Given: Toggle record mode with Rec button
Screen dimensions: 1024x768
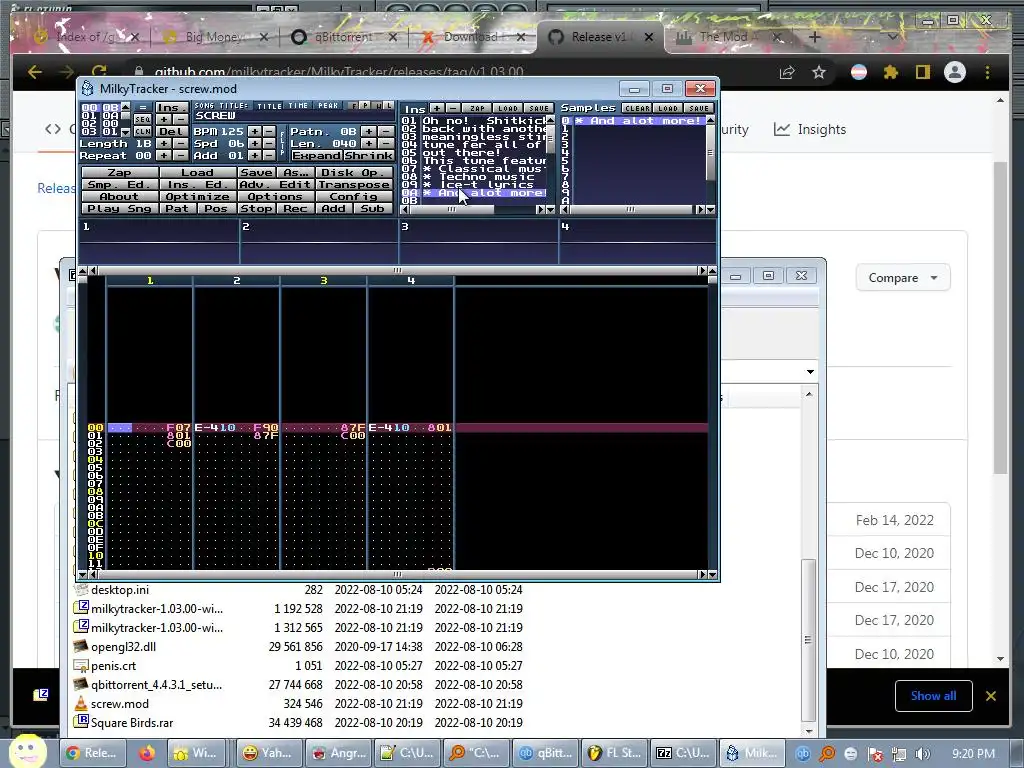Looking at the screenshot, I should (295, 208).
